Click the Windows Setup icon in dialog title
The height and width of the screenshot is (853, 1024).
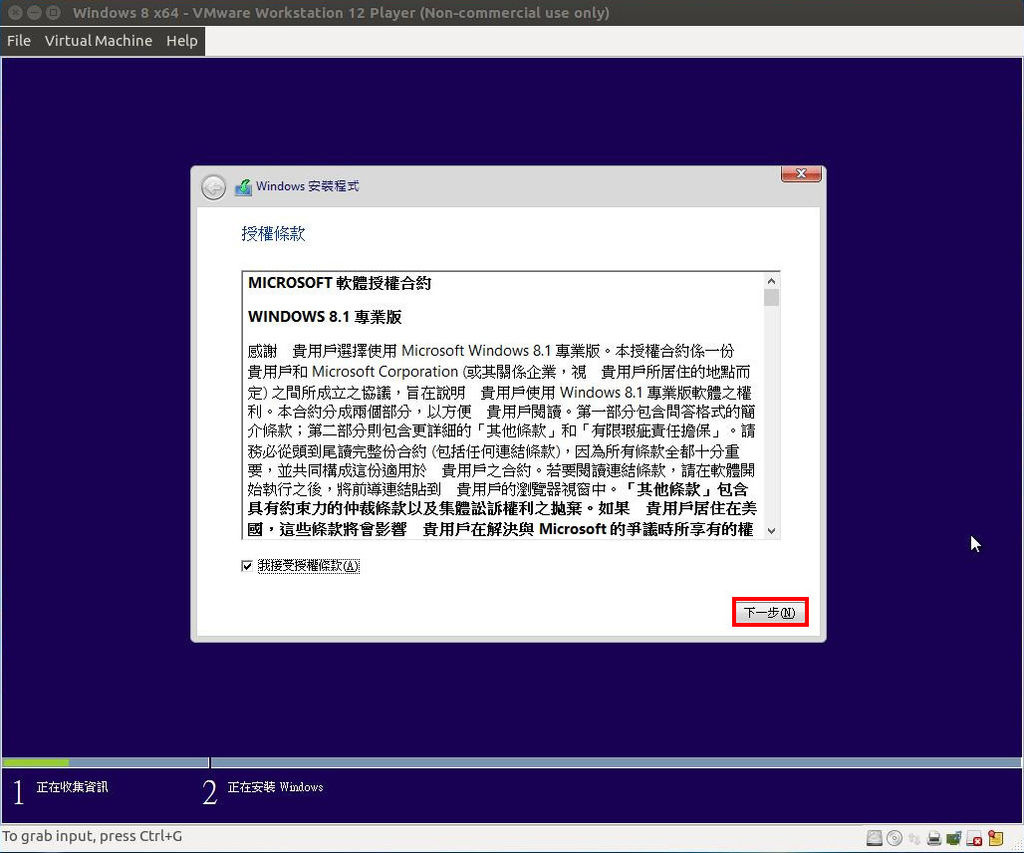(243, 187)
